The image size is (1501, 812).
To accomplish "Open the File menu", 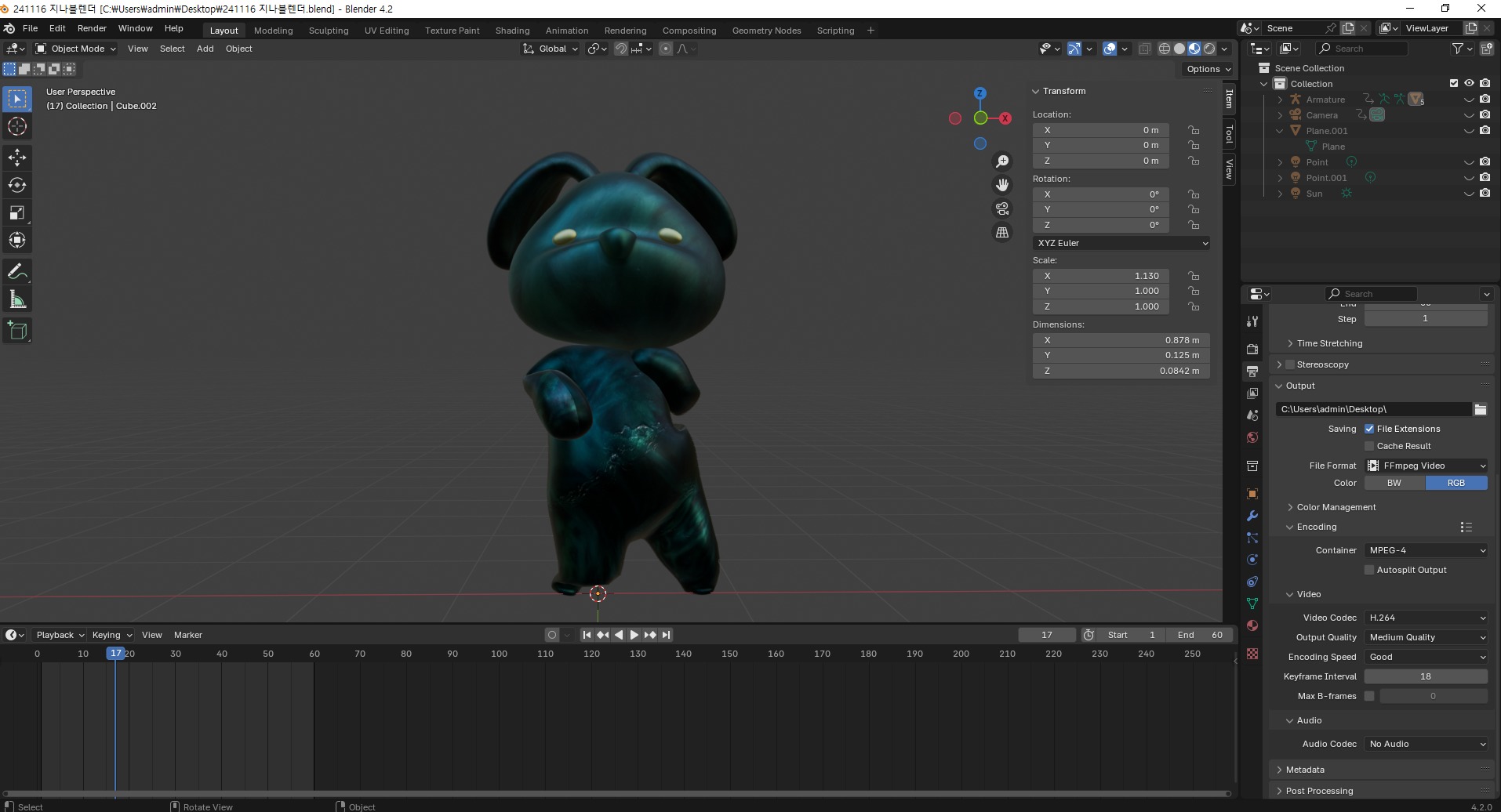I will pos(31,28).
